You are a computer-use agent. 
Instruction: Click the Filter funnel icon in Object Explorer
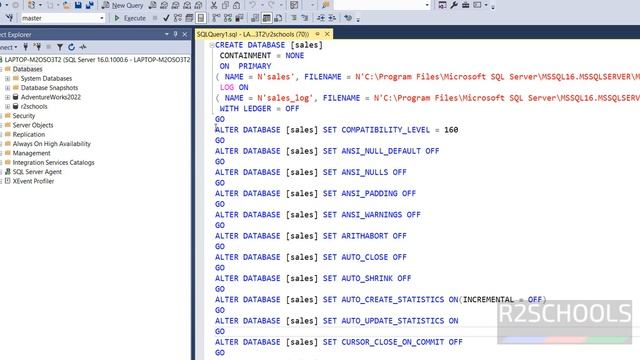60,47
